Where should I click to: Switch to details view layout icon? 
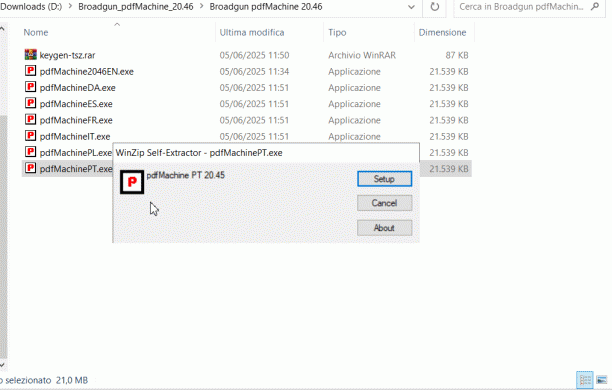585,380
